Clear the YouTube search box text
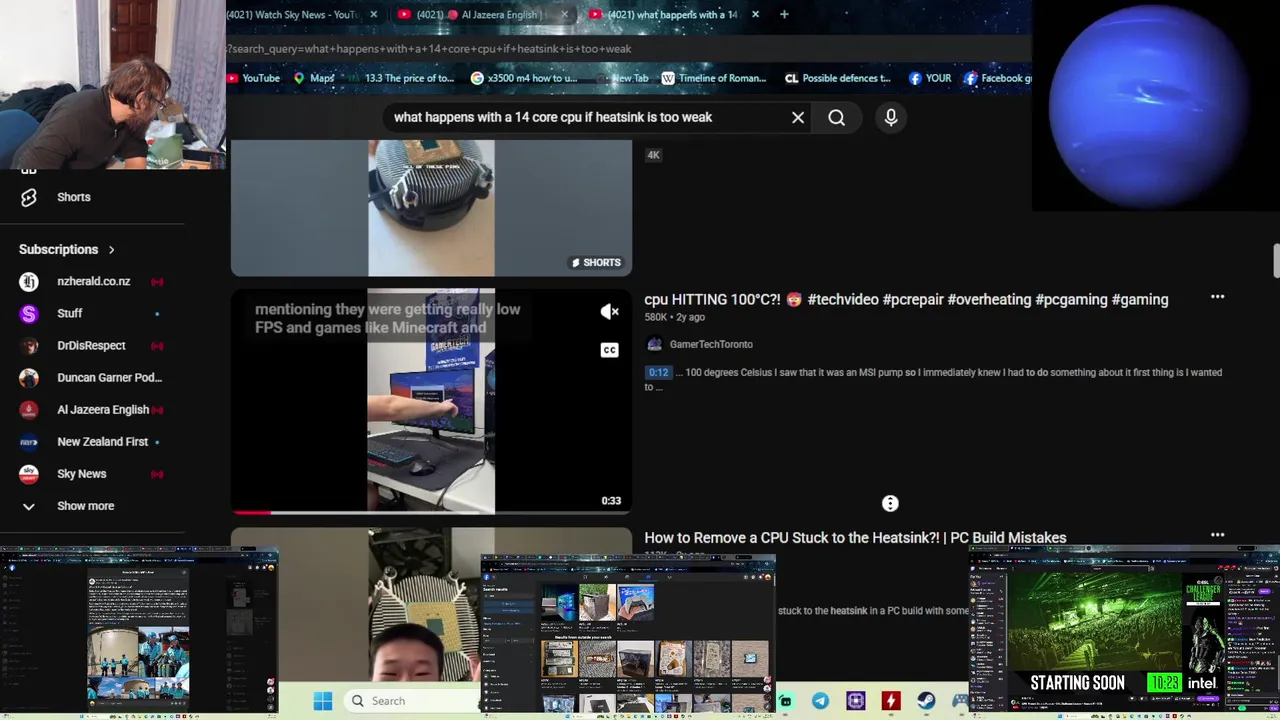 (x=798, y=118)
